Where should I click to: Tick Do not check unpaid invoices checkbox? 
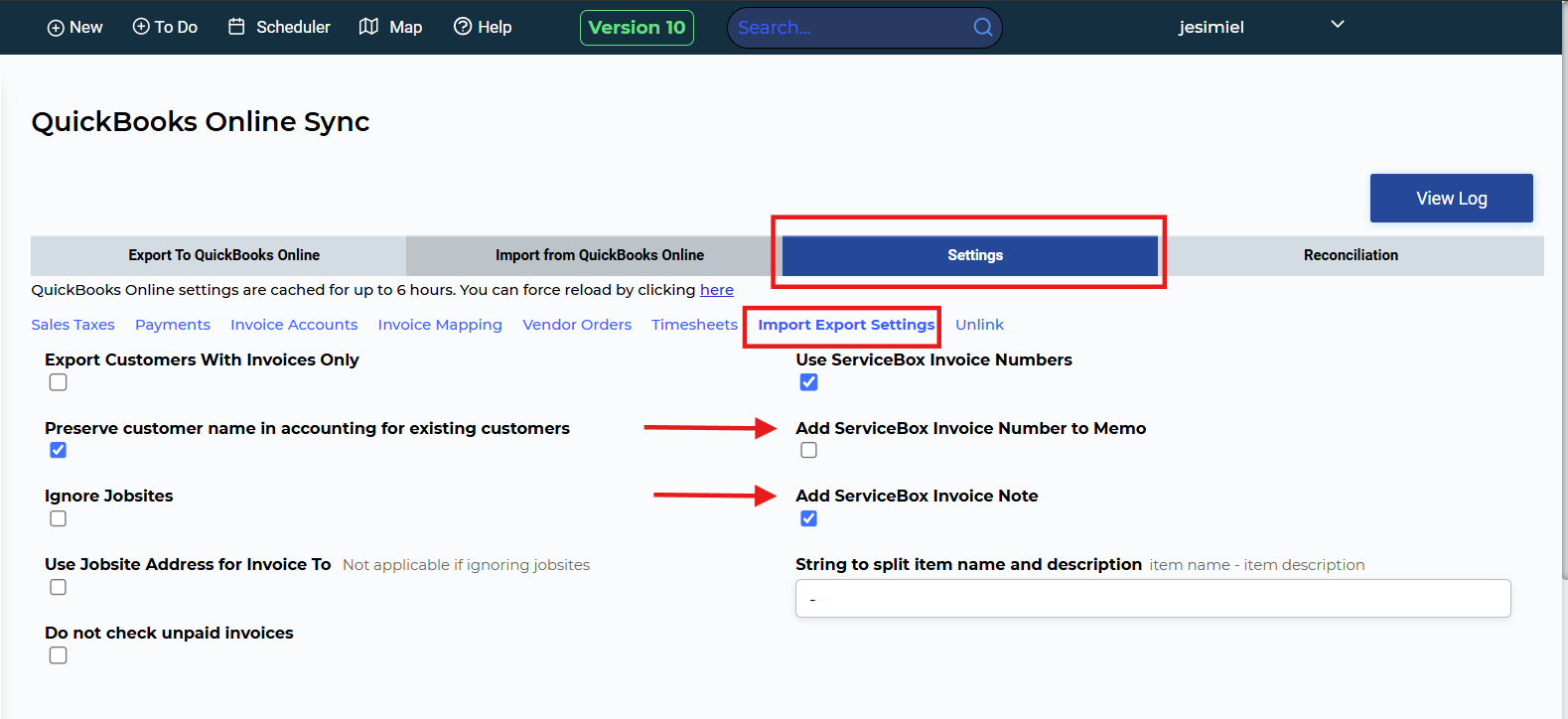click(x=59, y=655)
